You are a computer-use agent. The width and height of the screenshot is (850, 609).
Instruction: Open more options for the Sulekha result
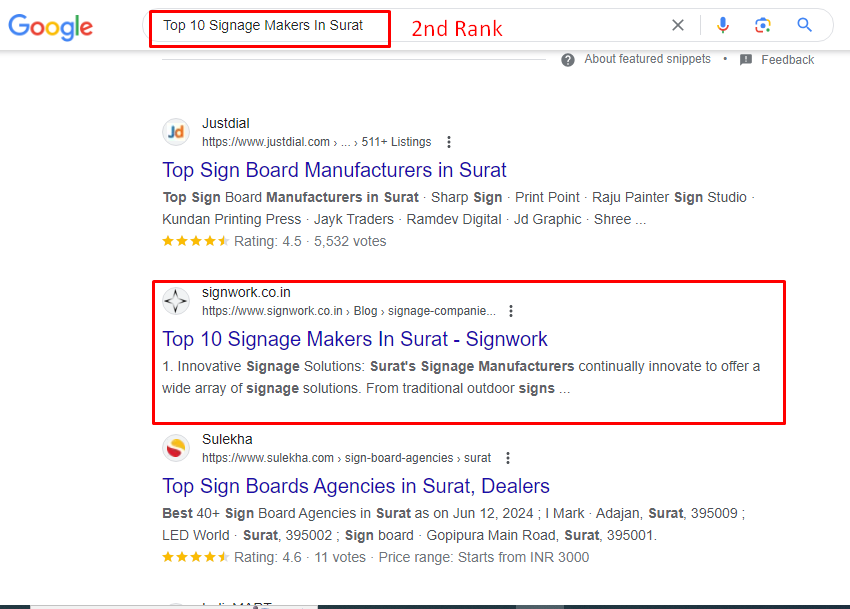[x=508, y=458]
